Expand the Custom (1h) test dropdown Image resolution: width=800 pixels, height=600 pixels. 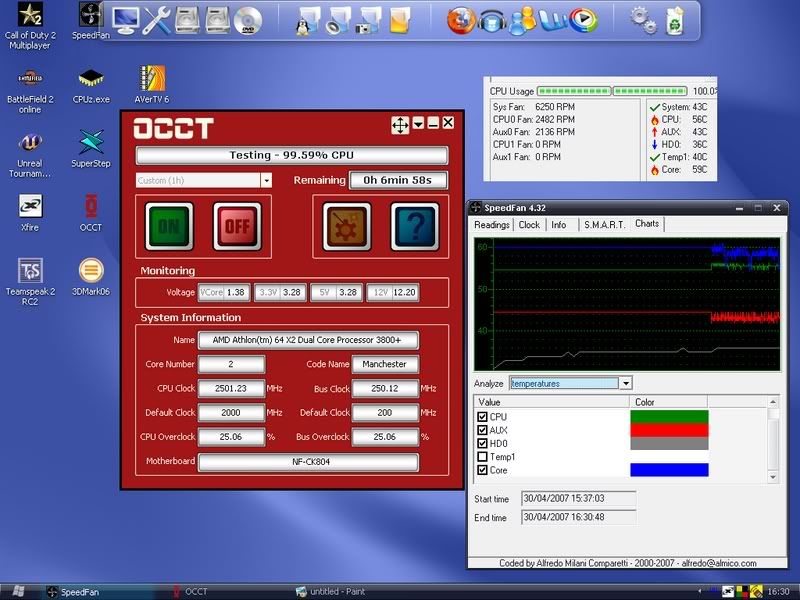point(266,181)
